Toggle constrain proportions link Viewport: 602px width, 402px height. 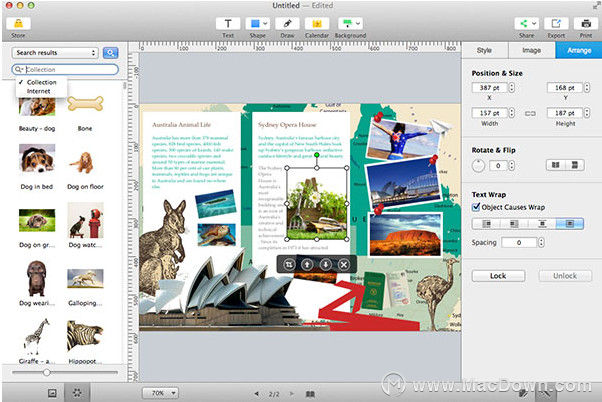(530, 113)
